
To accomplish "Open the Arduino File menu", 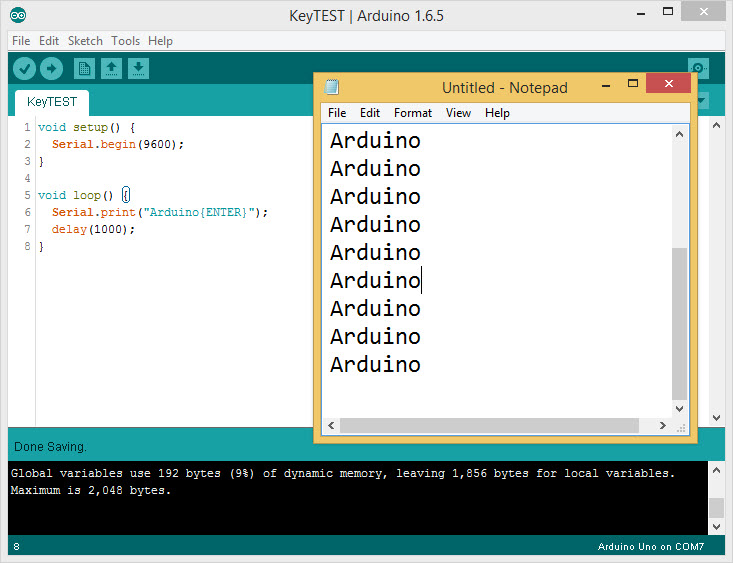I will [x=21, y=41].
